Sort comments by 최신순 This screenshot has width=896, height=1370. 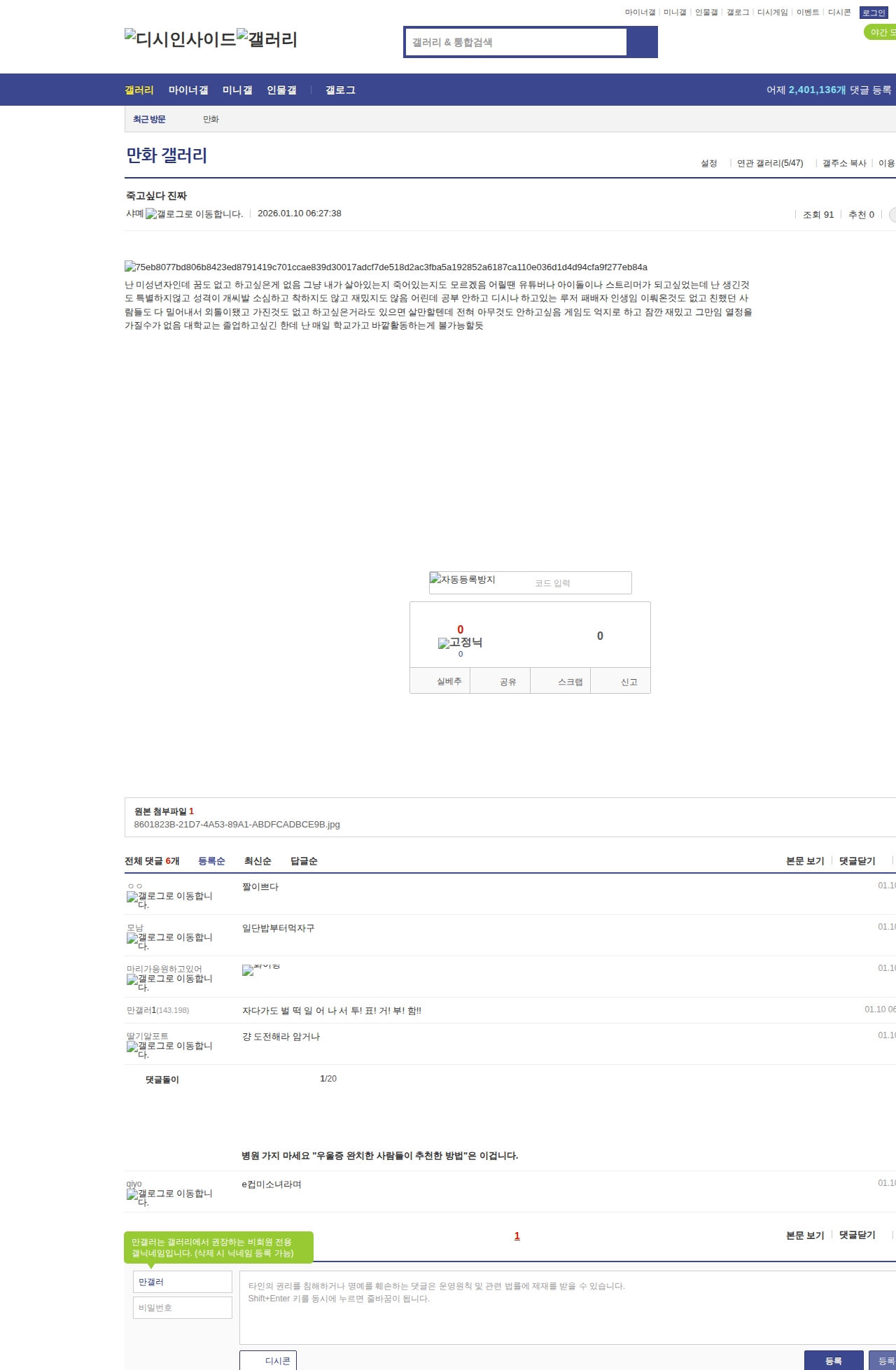pos(258,861)
